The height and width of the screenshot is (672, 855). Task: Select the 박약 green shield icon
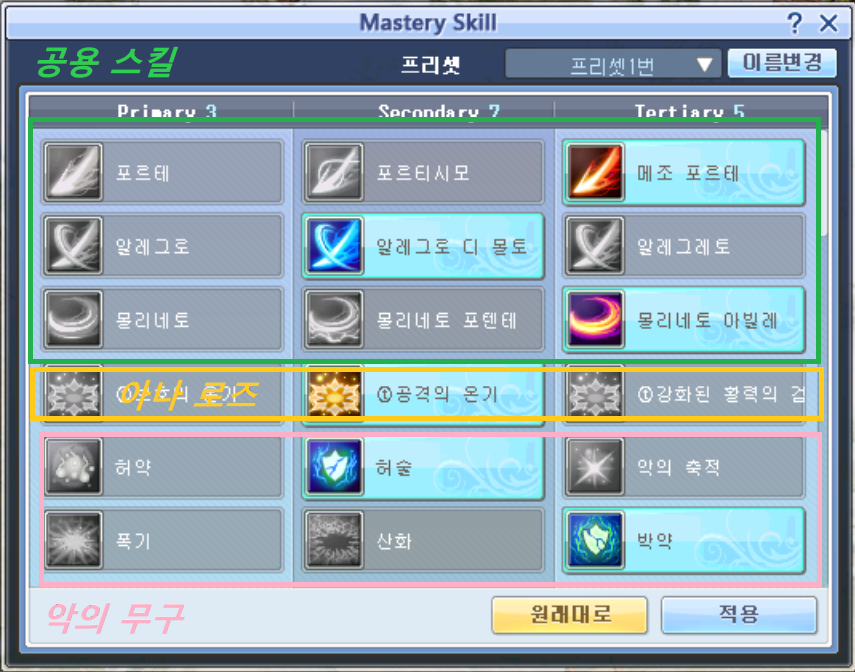[595, 540]
